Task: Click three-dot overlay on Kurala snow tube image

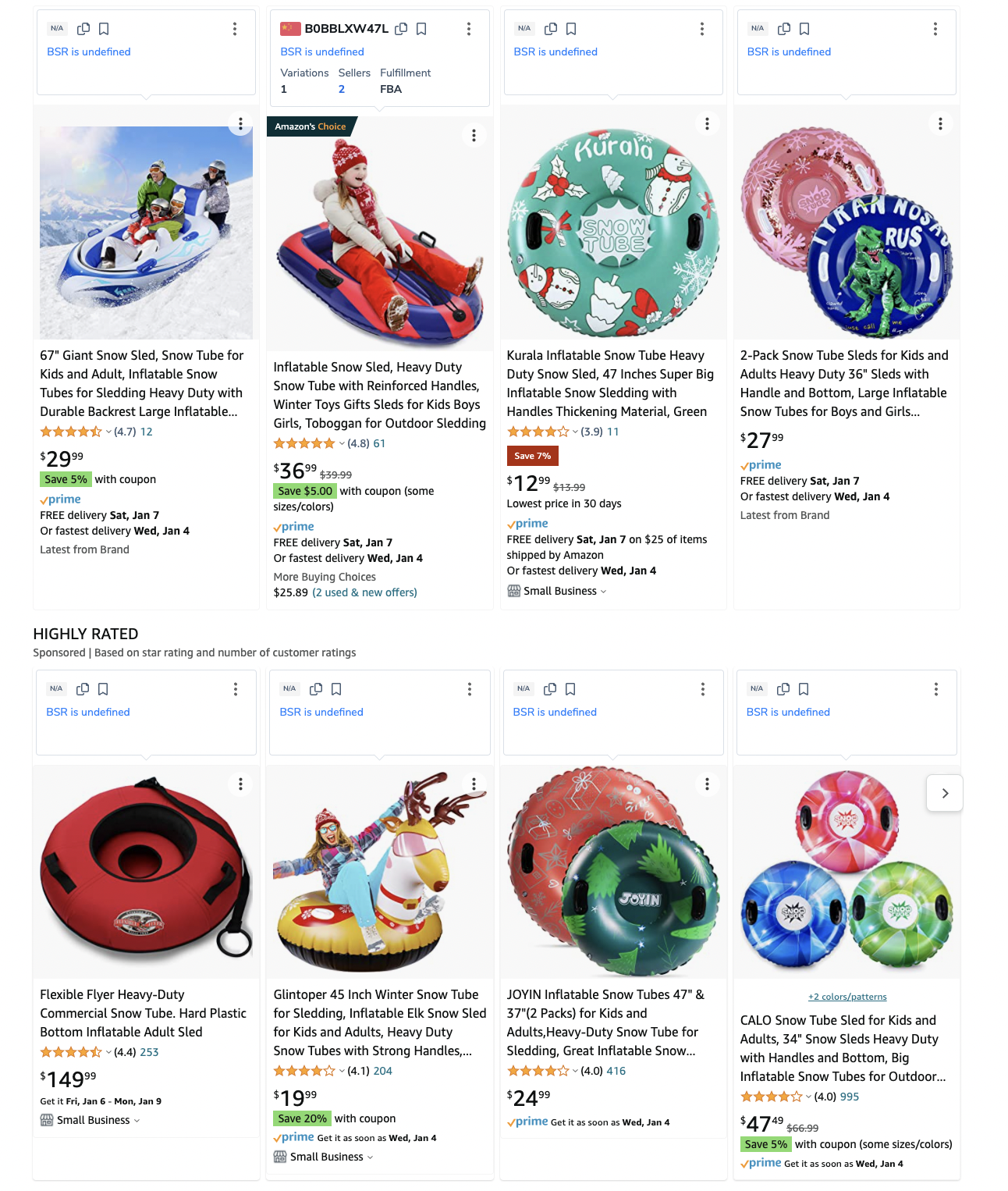Action: (x=707, y=123)
